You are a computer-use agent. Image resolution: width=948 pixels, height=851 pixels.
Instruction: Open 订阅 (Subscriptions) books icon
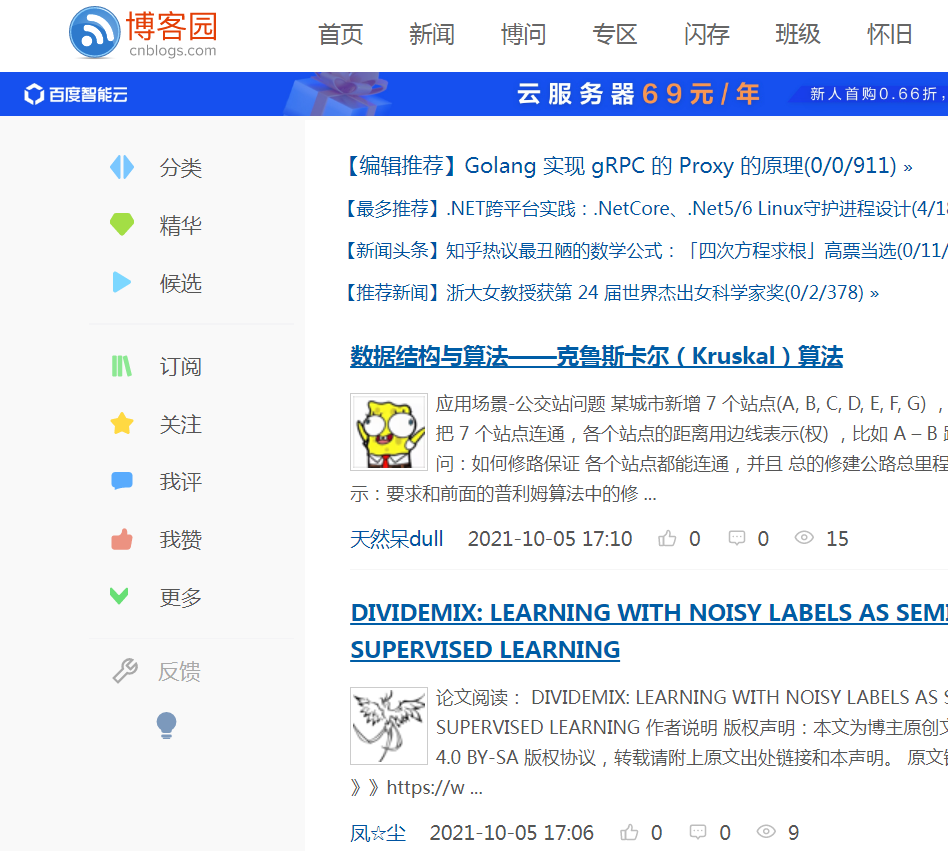coord(122,367)
